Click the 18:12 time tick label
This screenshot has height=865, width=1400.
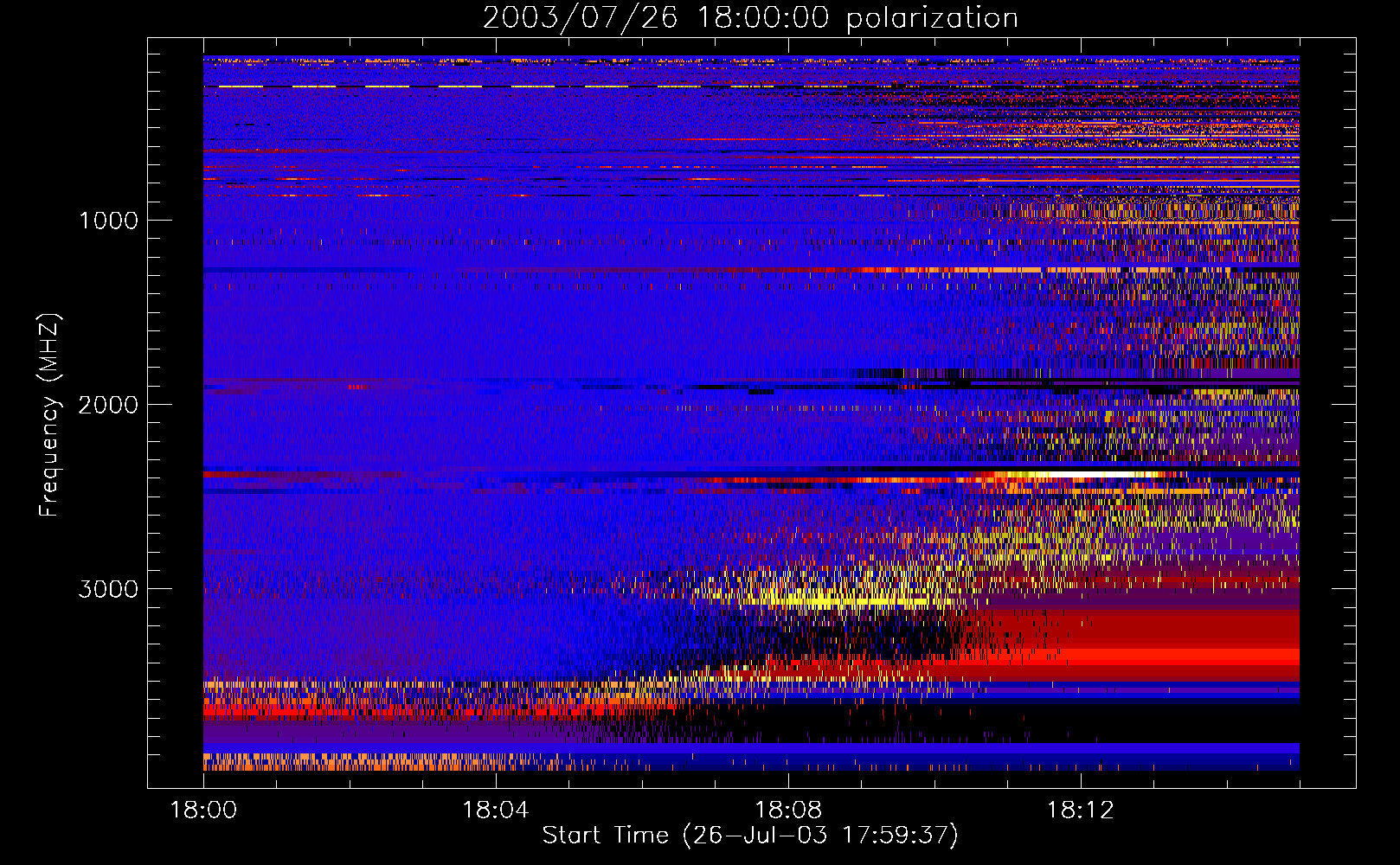[x=1081, y=811]
